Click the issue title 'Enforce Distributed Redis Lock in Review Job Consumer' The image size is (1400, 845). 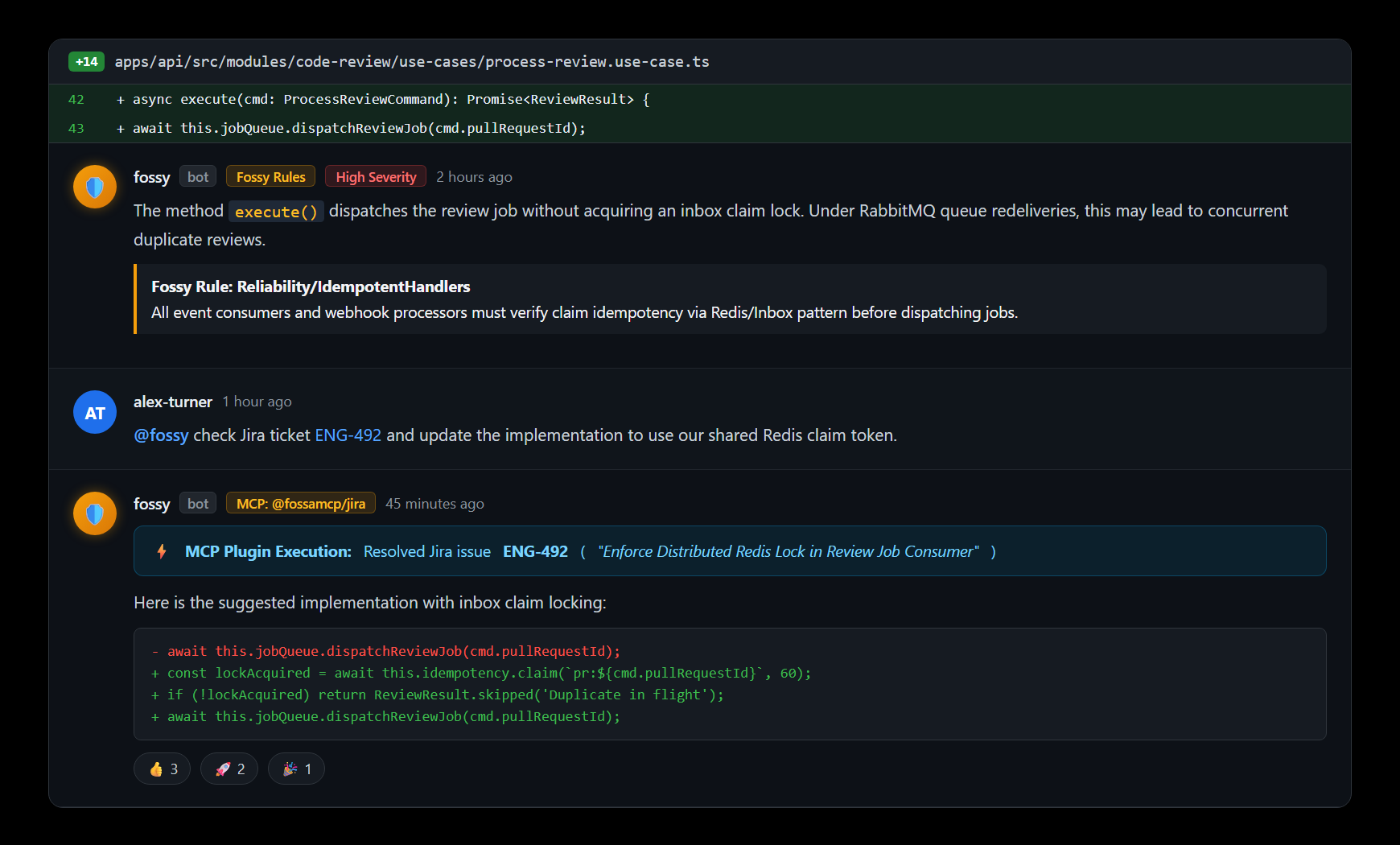click(789, 551)
